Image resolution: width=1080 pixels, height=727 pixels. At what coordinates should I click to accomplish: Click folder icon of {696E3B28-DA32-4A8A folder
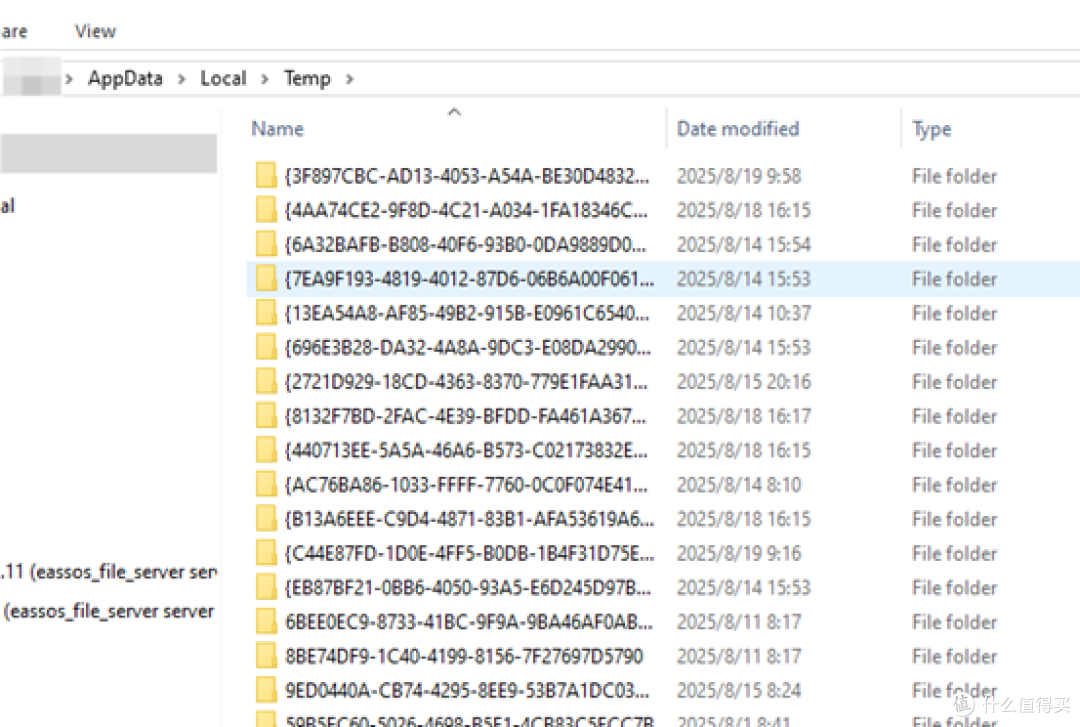pos(266,347)
